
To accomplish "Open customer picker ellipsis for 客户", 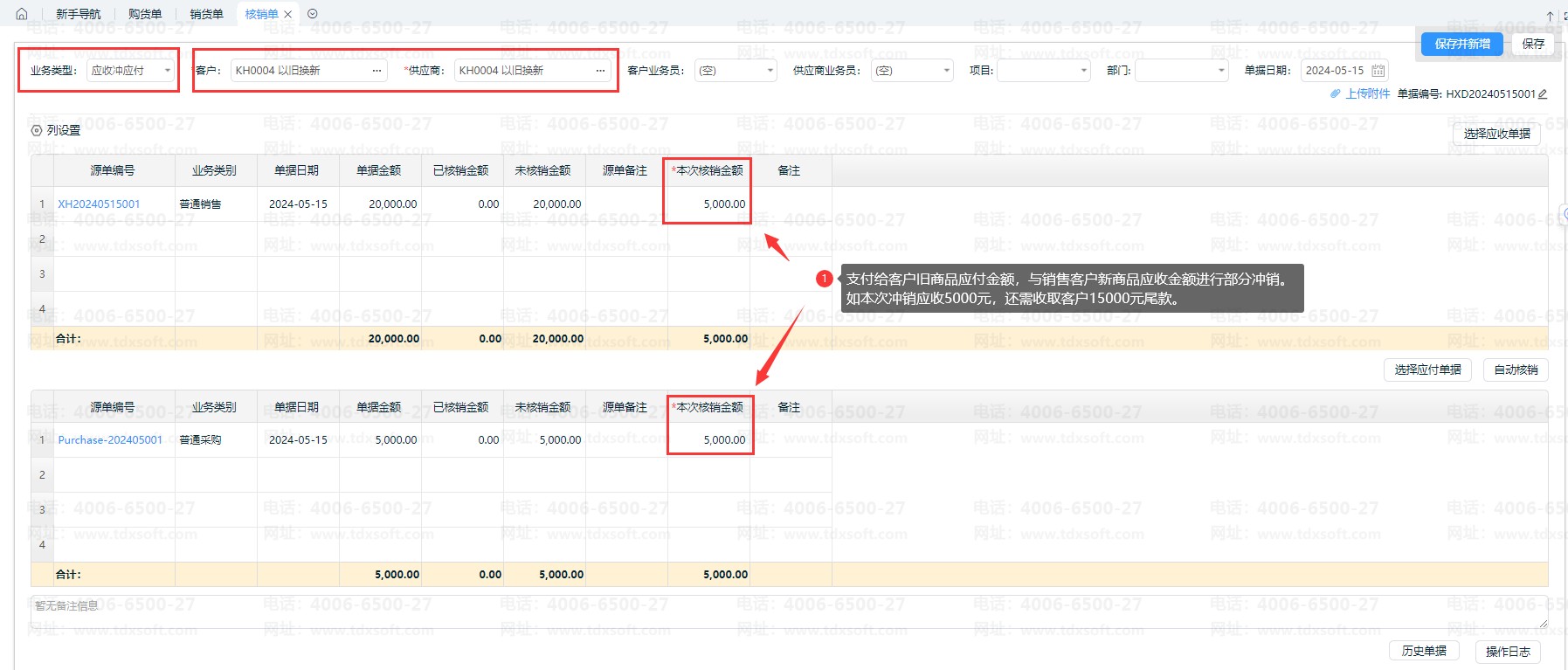I will tap(376, 71).
